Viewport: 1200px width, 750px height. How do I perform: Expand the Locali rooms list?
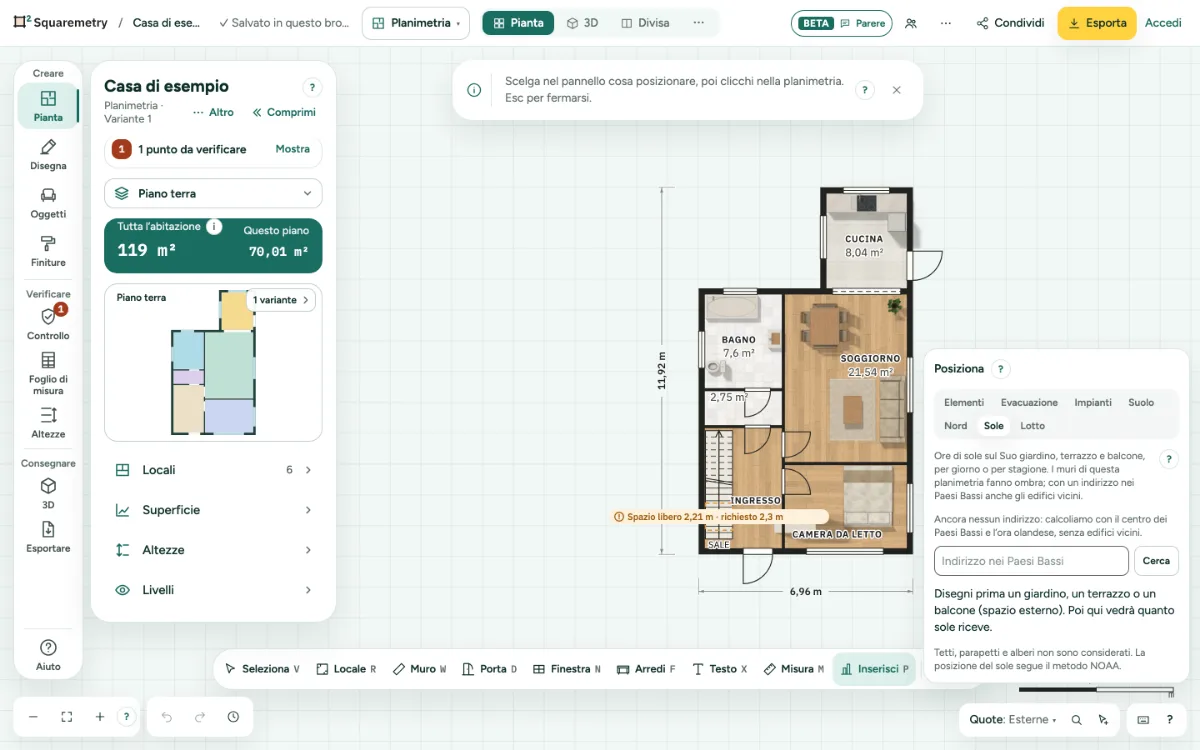point(213,470)
